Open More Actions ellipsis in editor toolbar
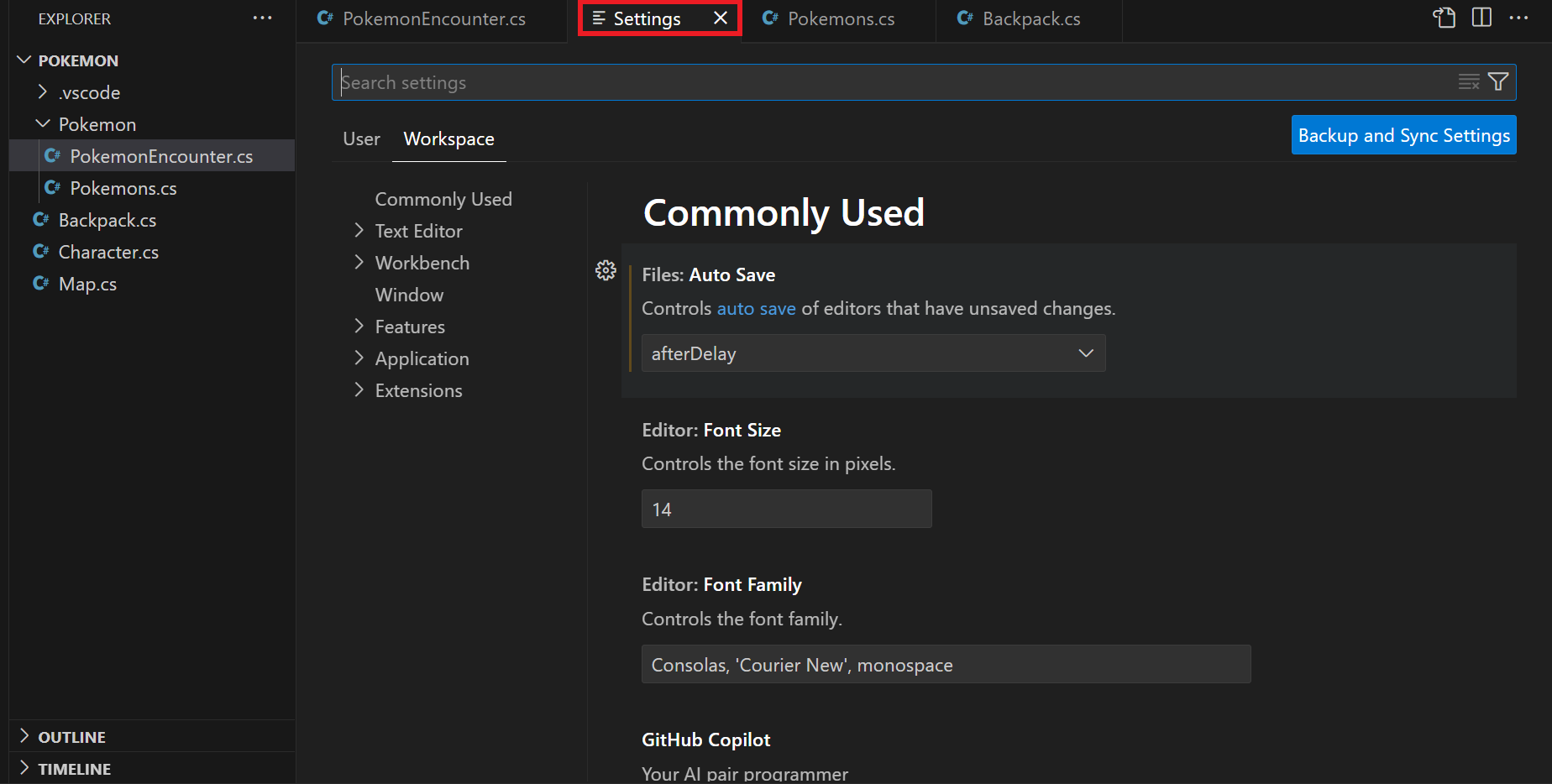Screen dimensions: 1552x784 (x=1518, y=17)
